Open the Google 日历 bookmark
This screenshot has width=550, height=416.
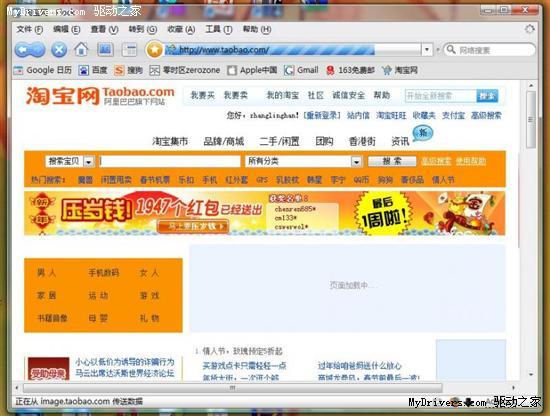(42, 70)
